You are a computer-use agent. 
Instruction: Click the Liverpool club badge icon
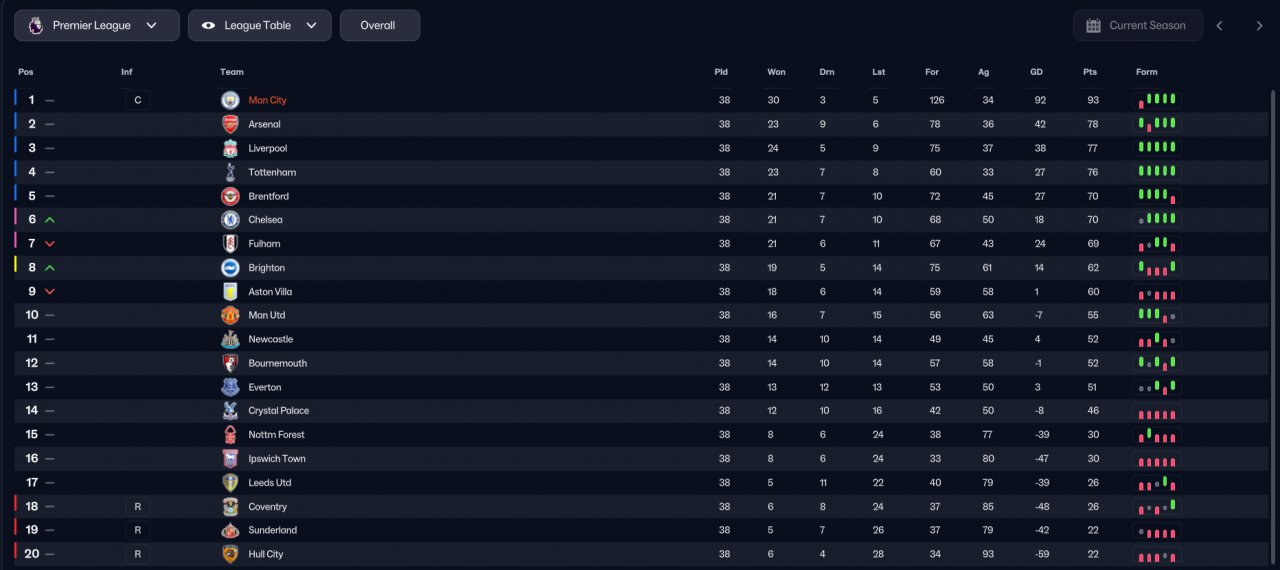[230, 148]
